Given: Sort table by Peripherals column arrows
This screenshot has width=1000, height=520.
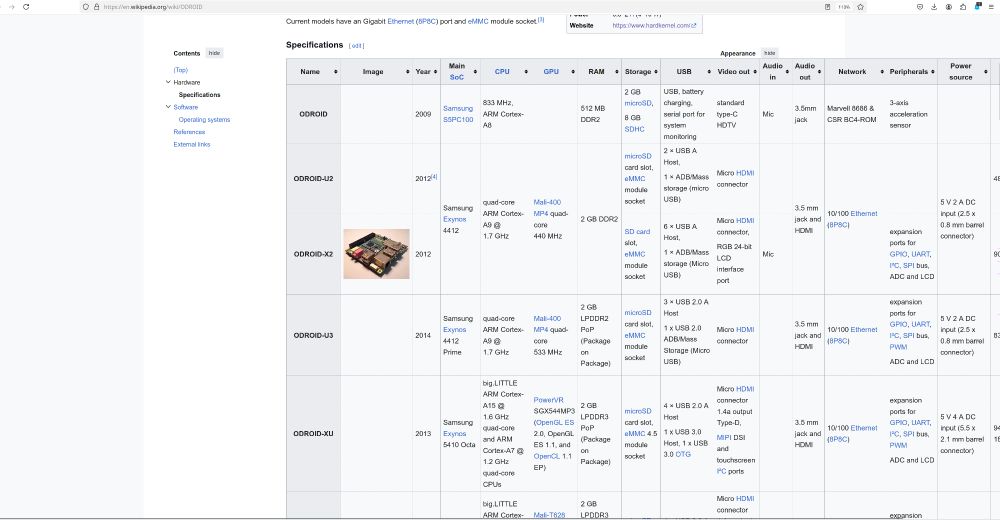Looking at the screenshot, I should (x=932, y=71).
